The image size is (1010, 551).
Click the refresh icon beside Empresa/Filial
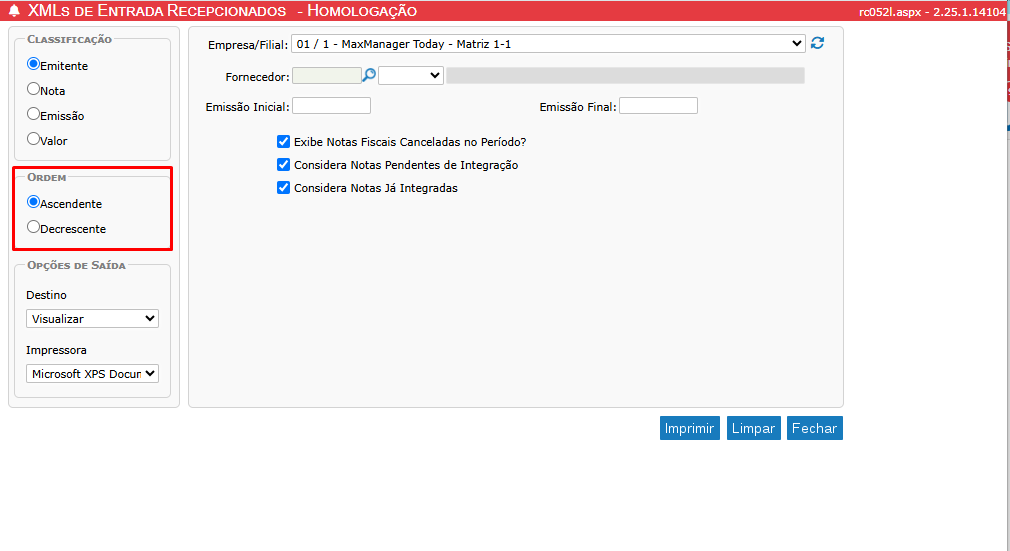click(x=818, y=44)
